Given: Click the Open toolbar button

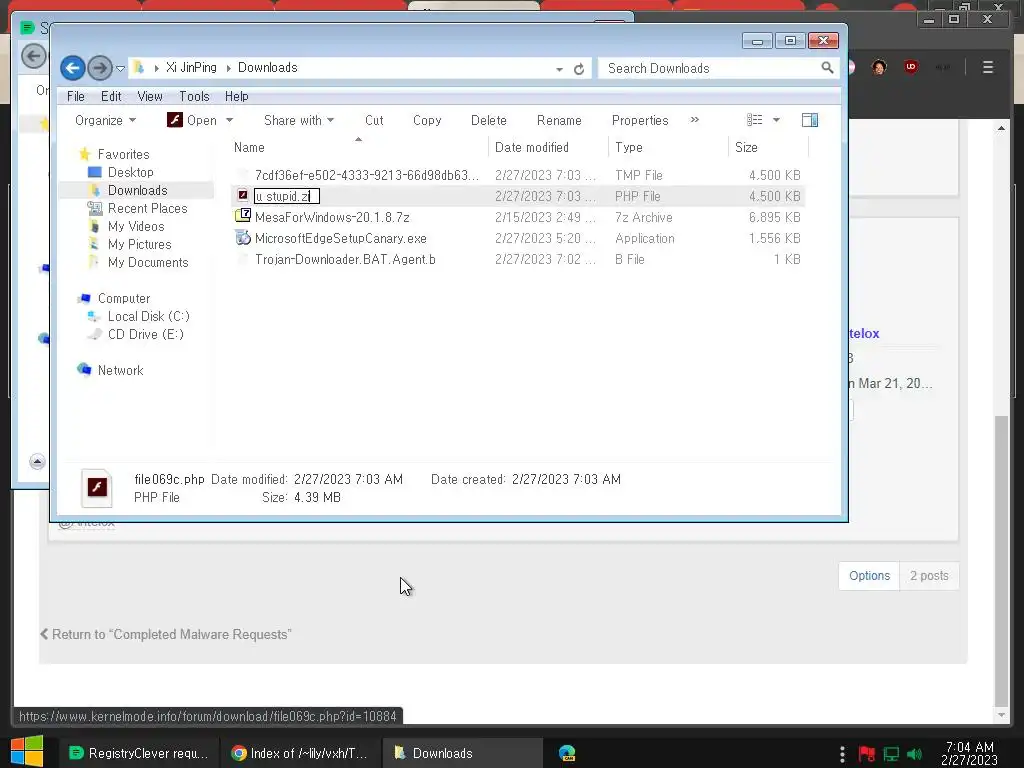Looking at the screenshot, I should coord(192,120).
